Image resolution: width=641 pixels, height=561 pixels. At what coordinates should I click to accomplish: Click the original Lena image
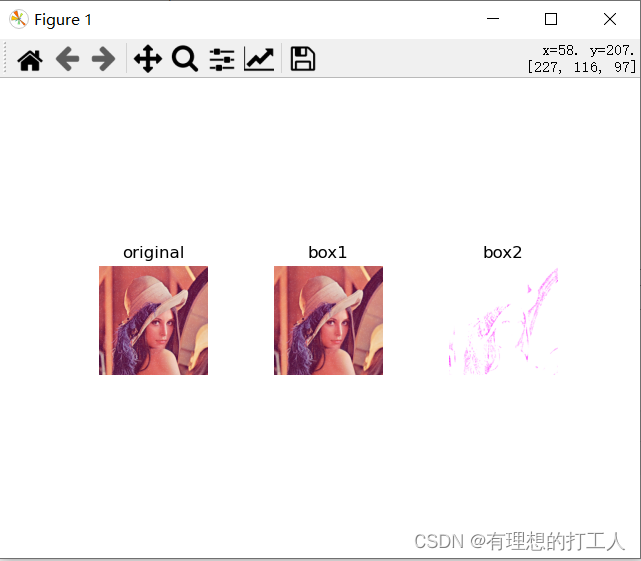153,320
